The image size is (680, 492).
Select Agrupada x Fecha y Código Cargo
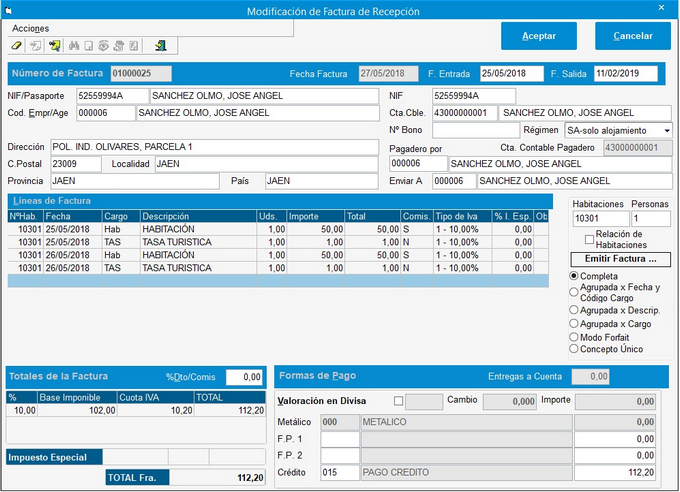[x=574, y=292]
